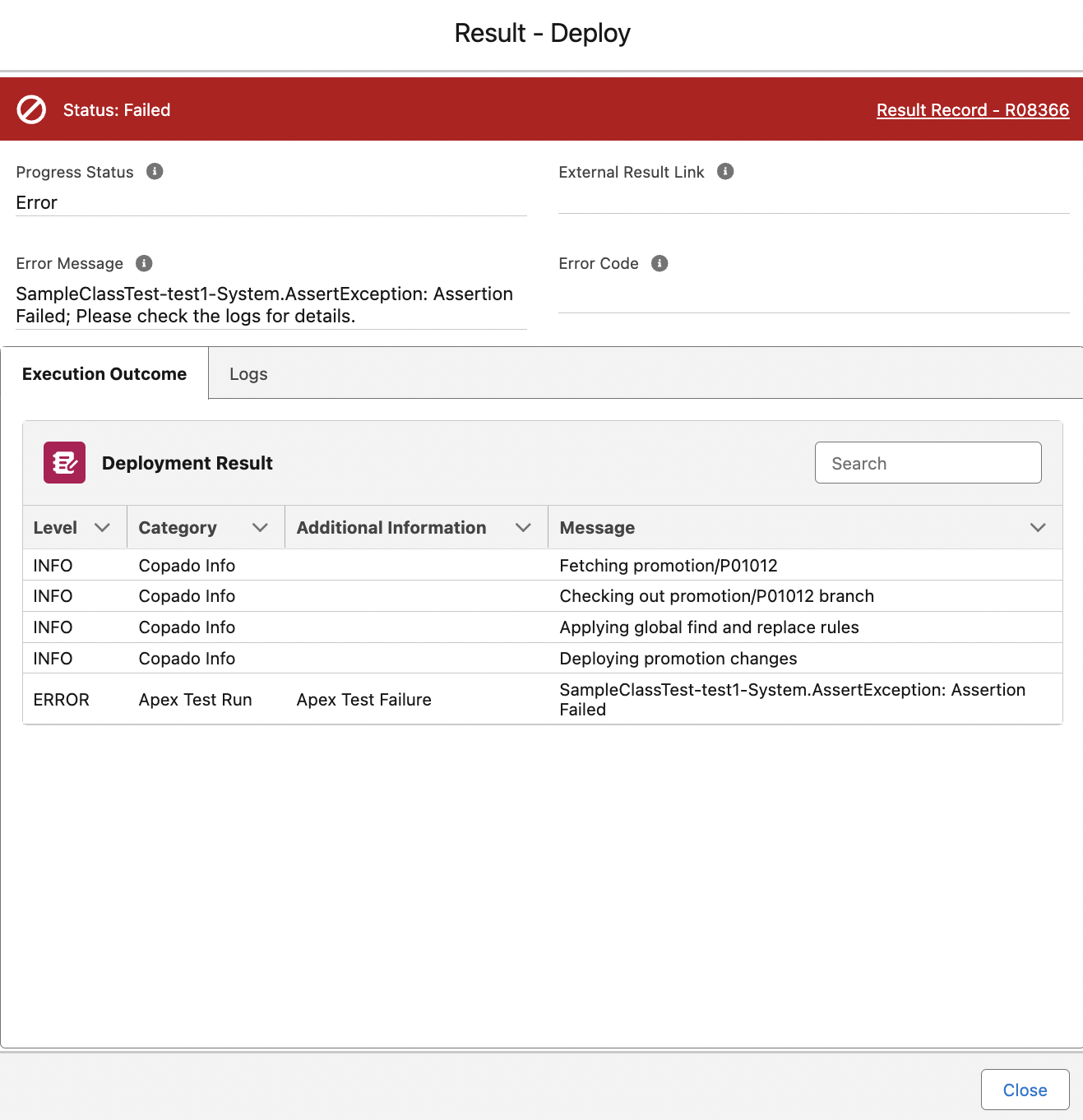Click the Deployment Result search field
The image size is (1083, 1120).
point(928,463)
